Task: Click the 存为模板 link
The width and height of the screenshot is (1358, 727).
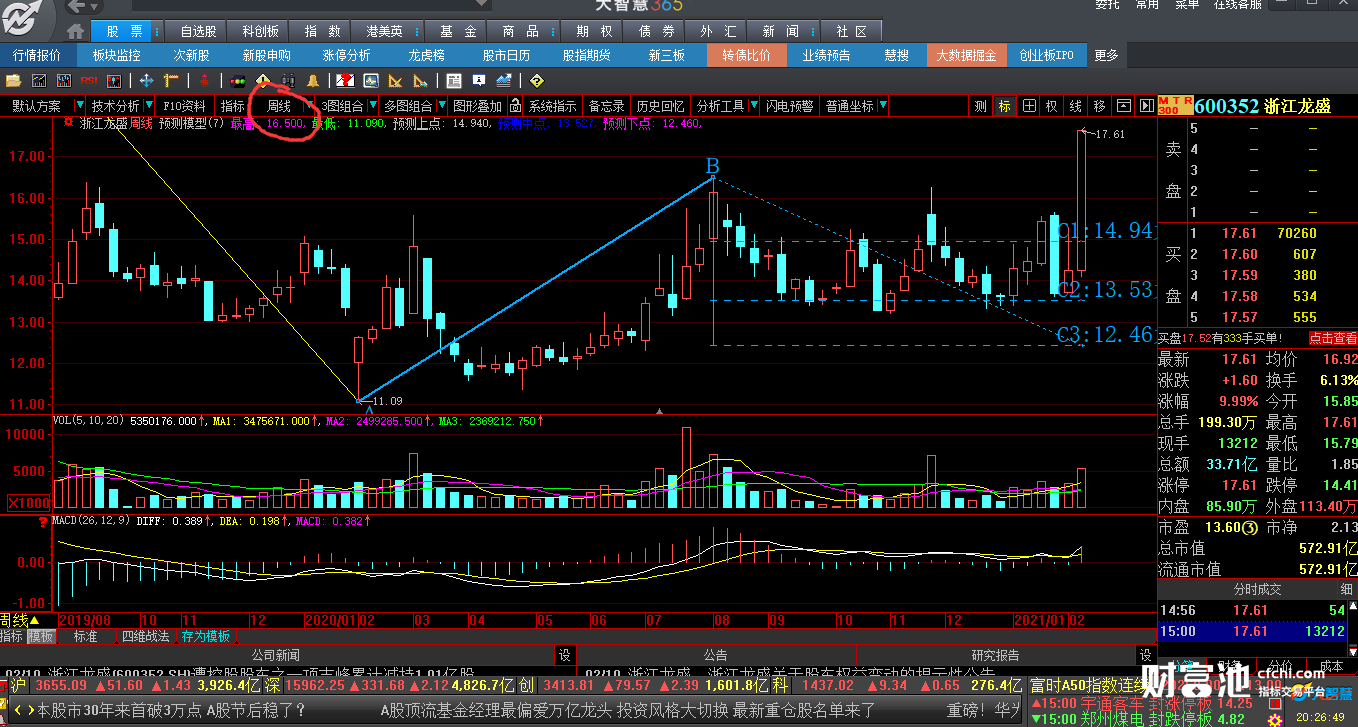Action: point(205,636)
